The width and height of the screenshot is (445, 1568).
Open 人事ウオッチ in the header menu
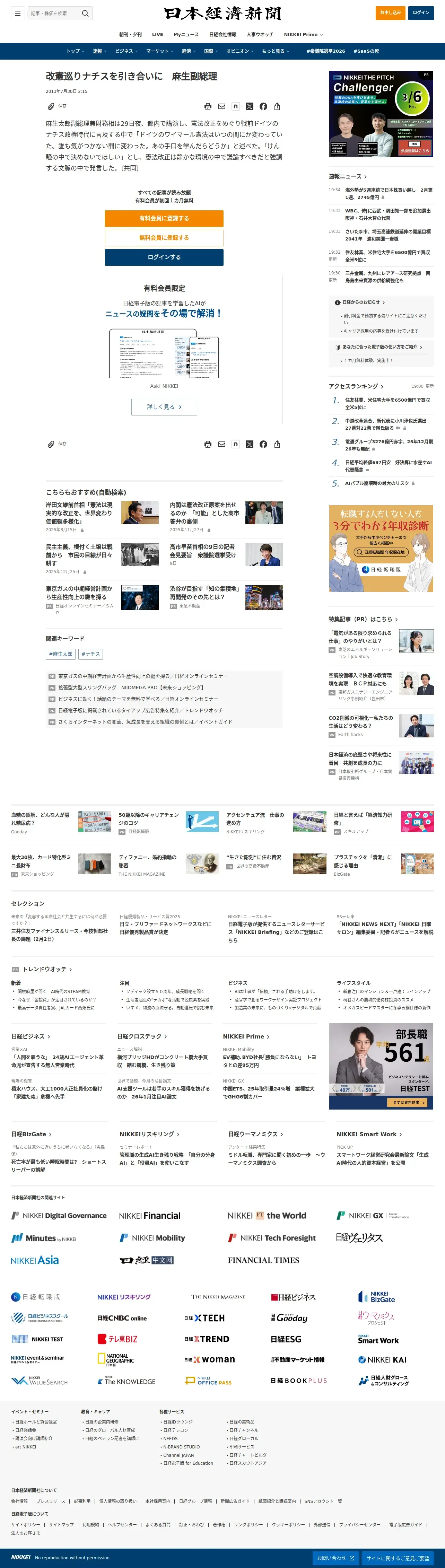[260, 35]
